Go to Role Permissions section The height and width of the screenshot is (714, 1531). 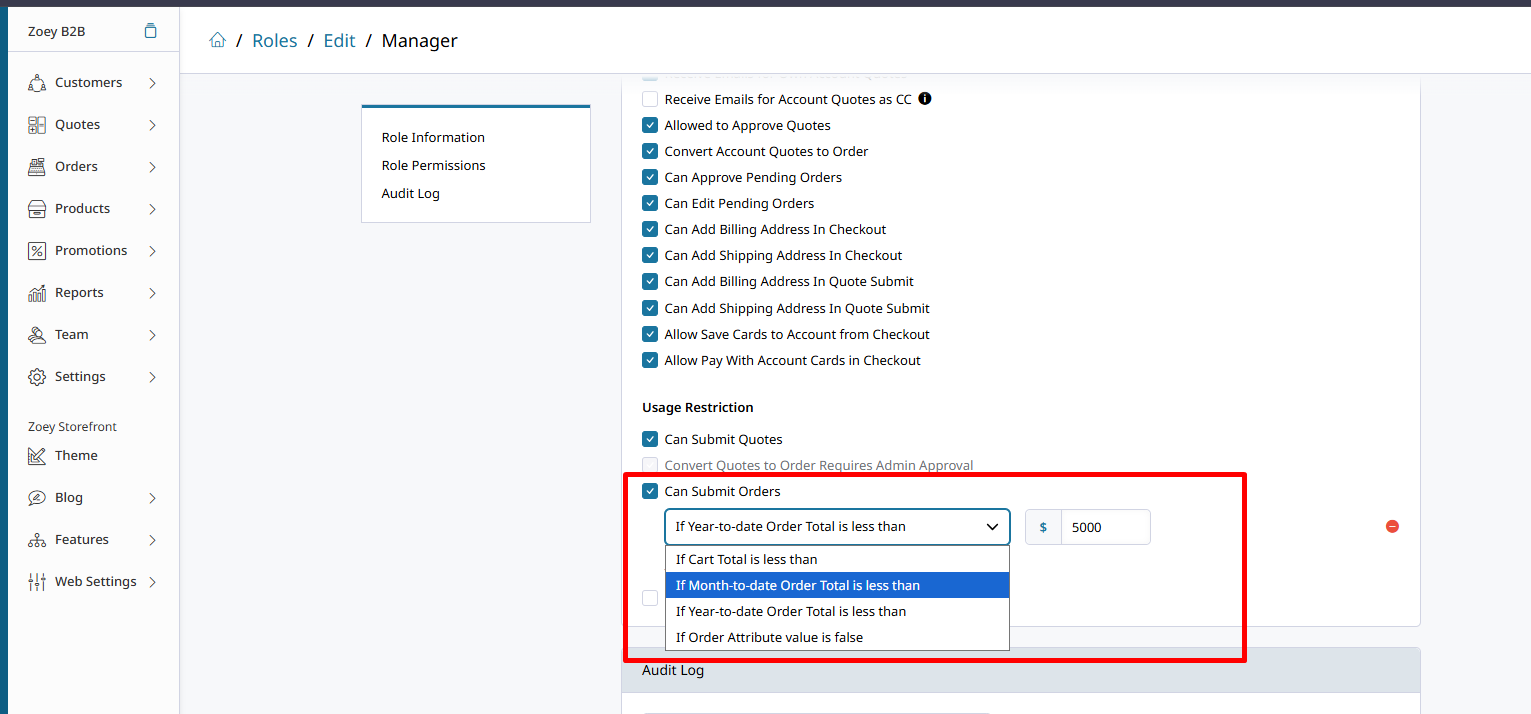[x=433, y=166]
